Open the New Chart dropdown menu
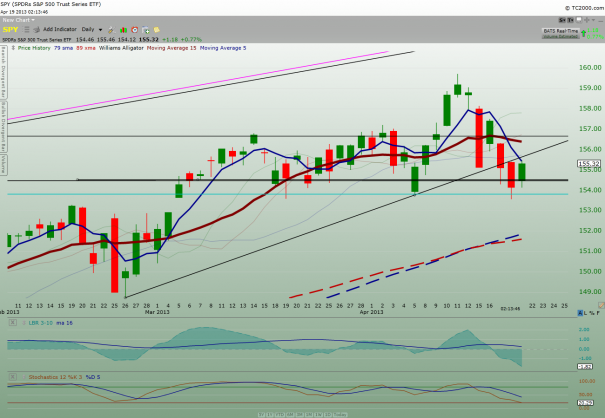 tap(19, 20)
